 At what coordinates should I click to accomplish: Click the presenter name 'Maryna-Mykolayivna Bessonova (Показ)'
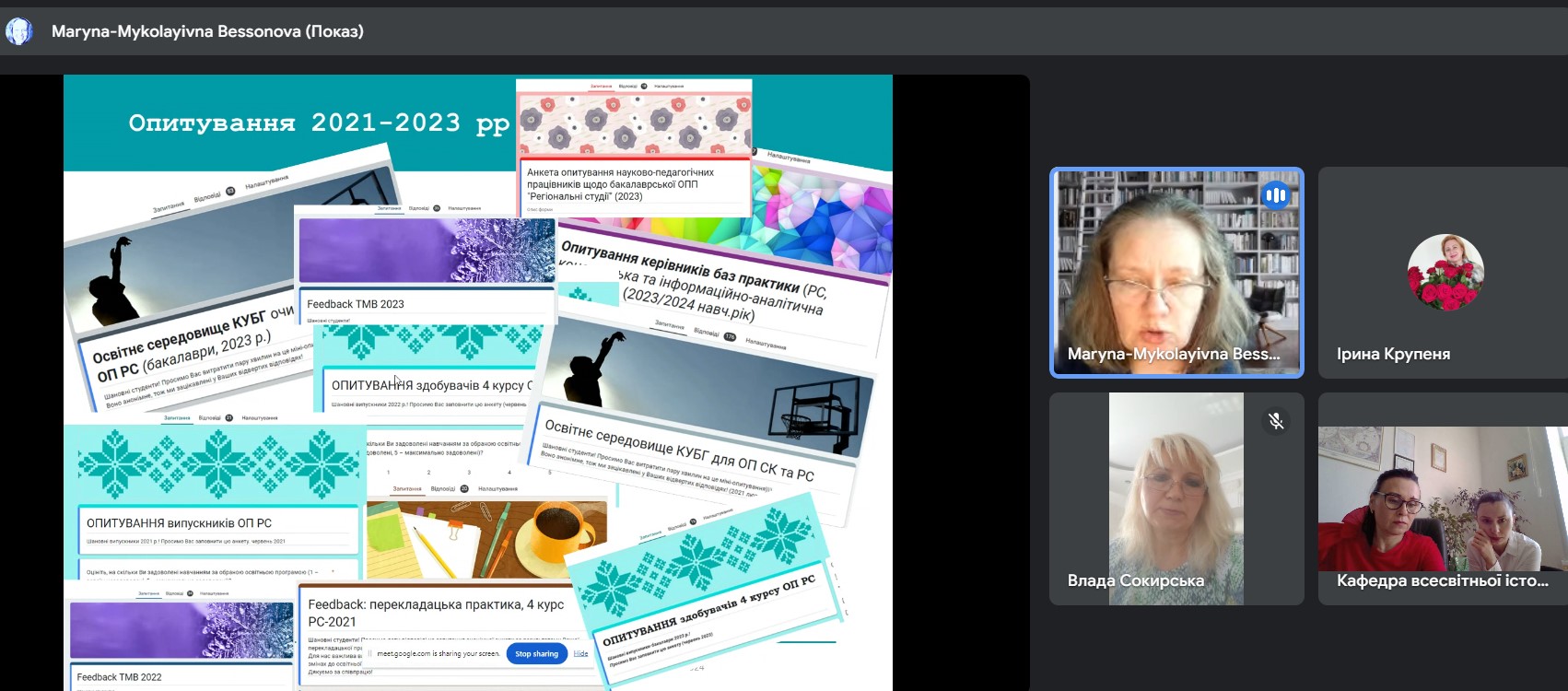pos(207,31)
